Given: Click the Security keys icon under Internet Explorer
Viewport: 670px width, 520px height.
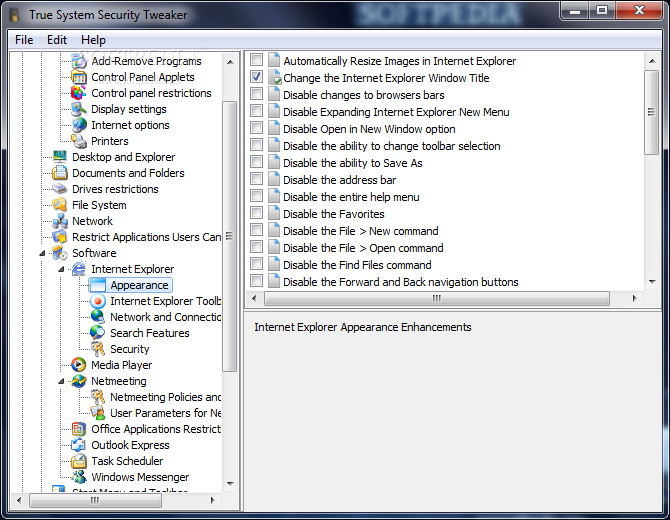Looking at the screenshot, I should click(x=98, y=349).
